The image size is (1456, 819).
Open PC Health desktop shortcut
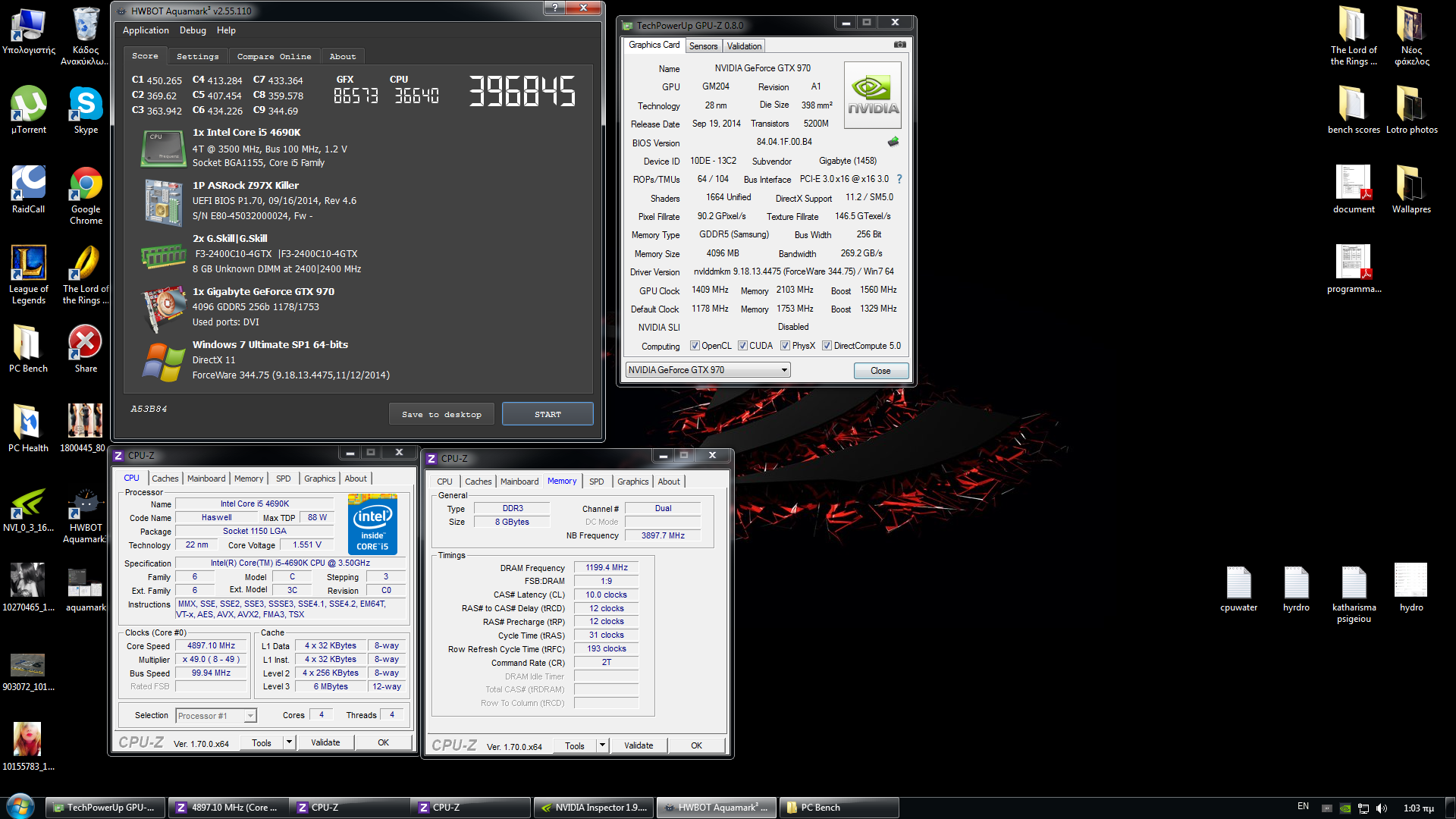(29, 428)
